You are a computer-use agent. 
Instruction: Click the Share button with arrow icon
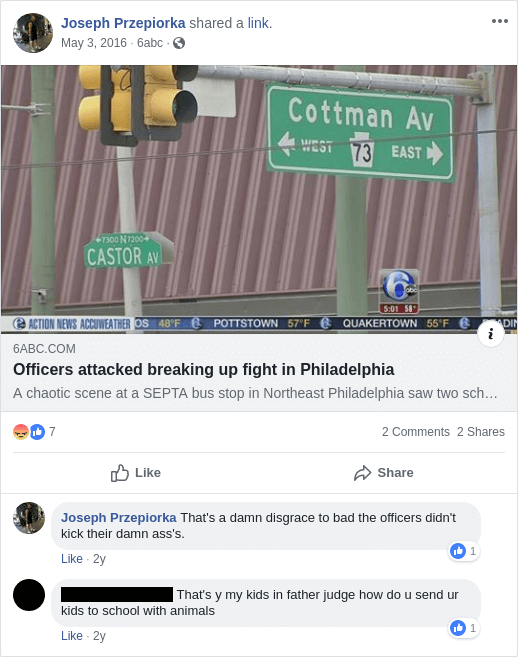click(383, 473)
